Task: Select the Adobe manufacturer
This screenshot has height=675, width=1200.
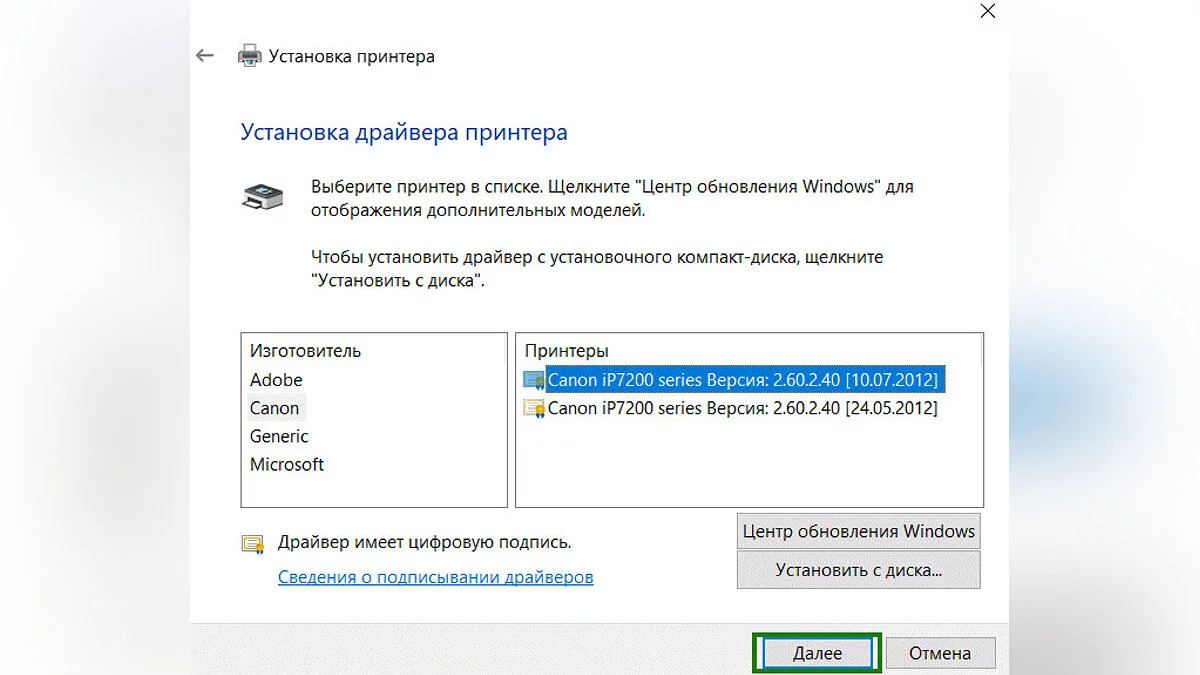Action: tap(276, 380)
